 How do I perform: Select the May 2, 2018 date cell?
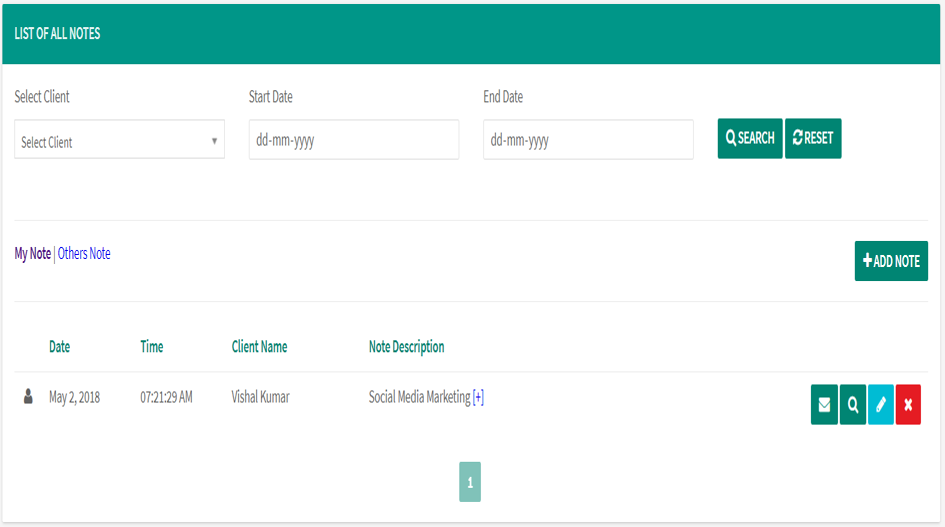click(x=74, y=397)
